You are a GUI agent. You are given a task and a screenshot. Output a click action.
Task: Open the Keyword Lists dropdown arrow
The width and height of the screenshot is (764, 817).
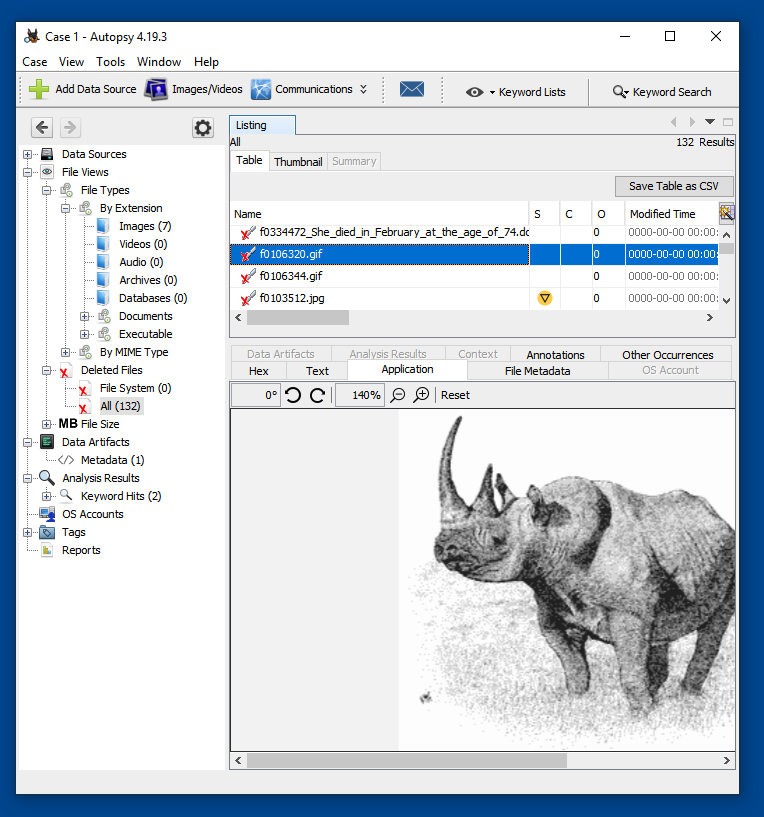point(492,93)
